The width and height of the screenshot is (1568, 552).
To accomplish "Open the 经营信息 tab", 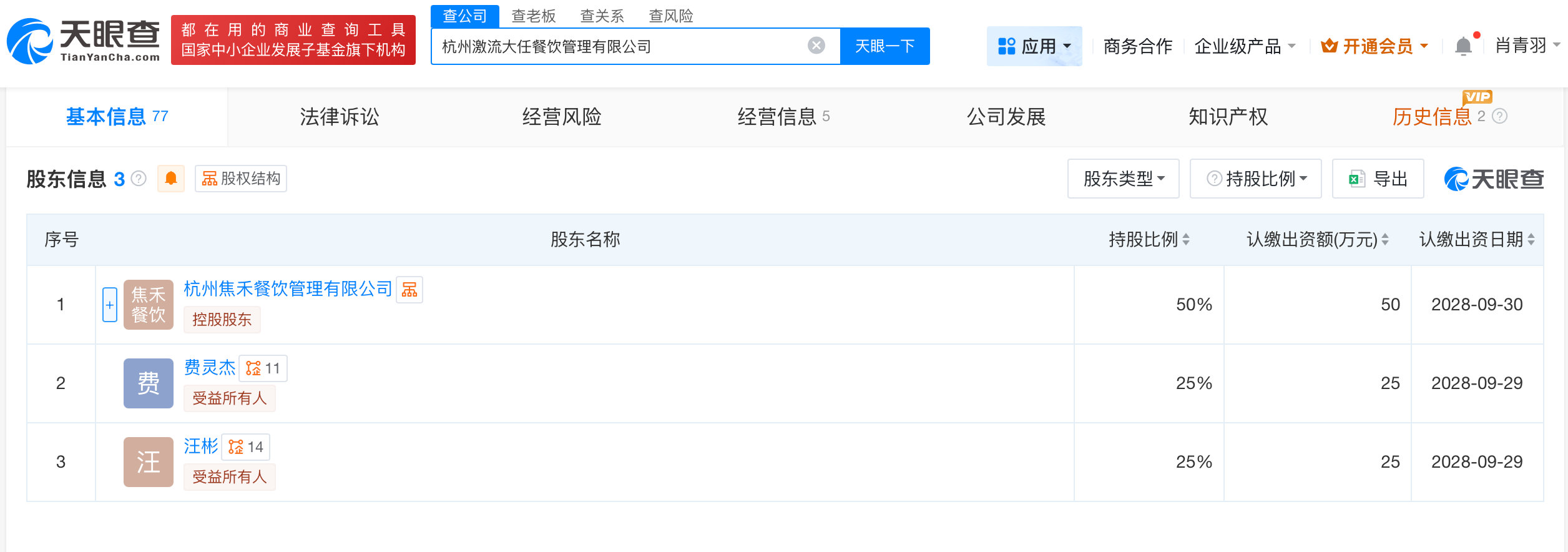I will click(x=783, y=117).
